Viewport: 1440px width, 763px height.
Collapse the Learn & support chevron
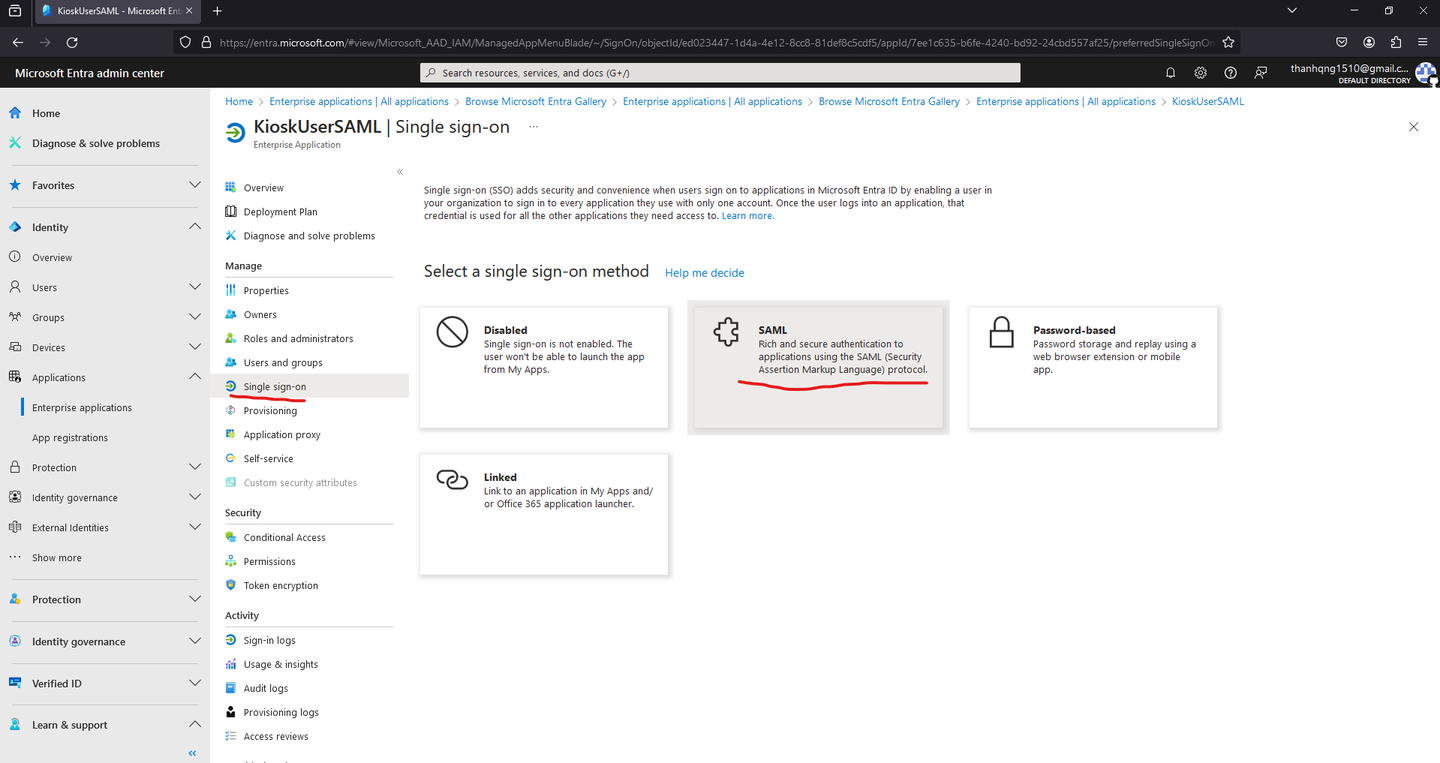point(195,725)
